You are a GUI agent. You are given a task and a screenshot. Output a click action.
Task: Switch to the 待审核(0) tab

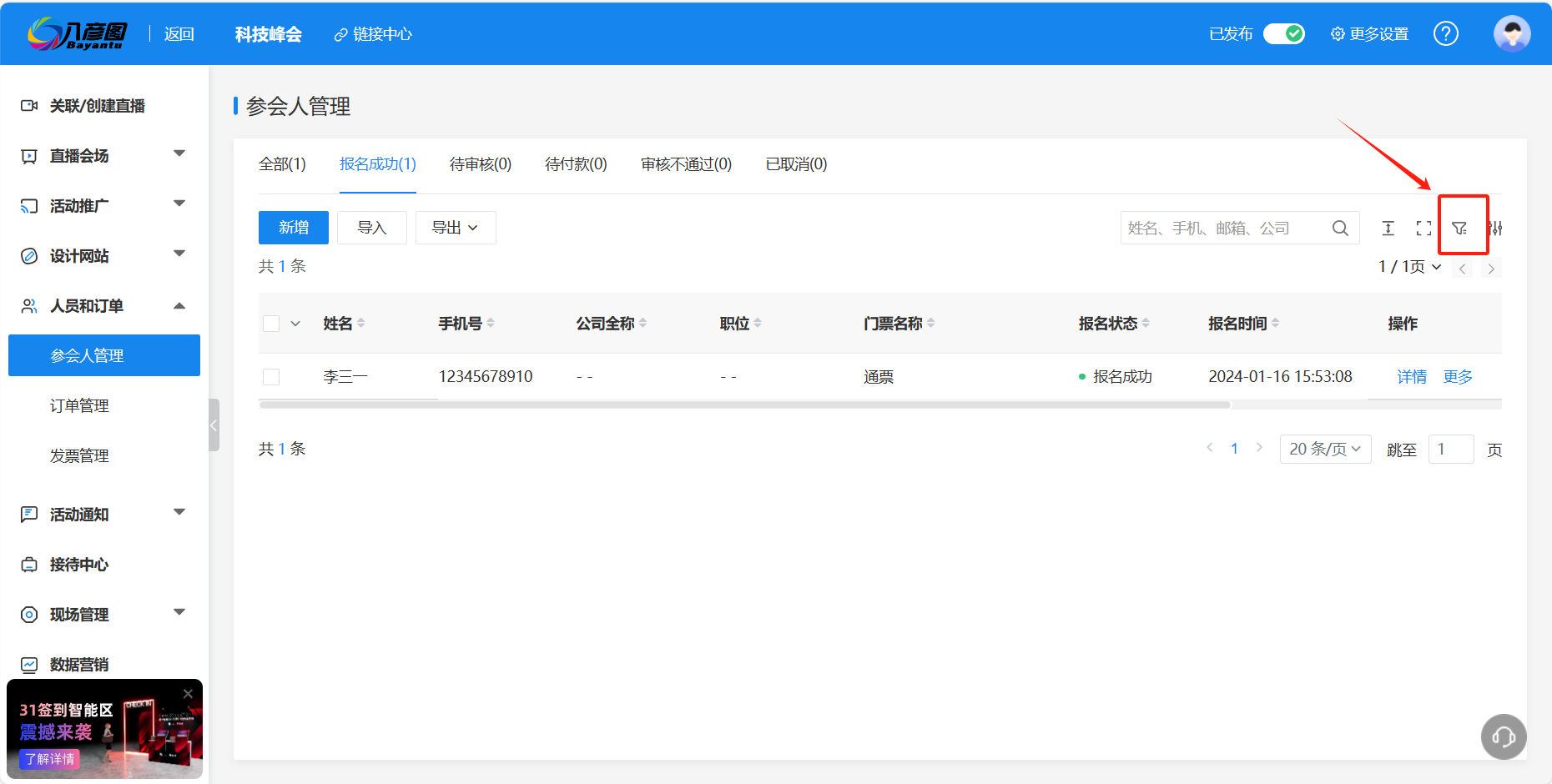pos(480,164)
